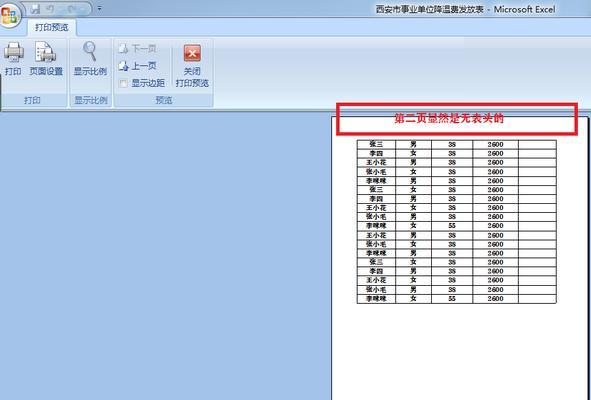Select the 打印预览 ribbon tab
This screenshot has width=591, height=400.
(x=52, y=28)
